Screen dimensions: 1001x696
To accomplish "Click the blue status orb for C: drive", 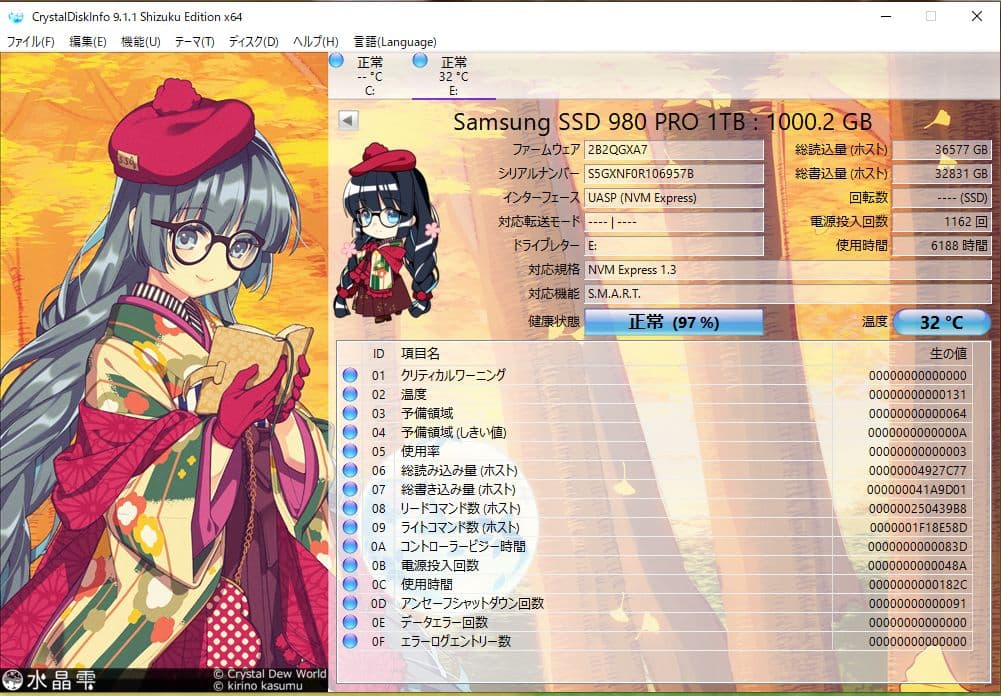I will point(336,61).
